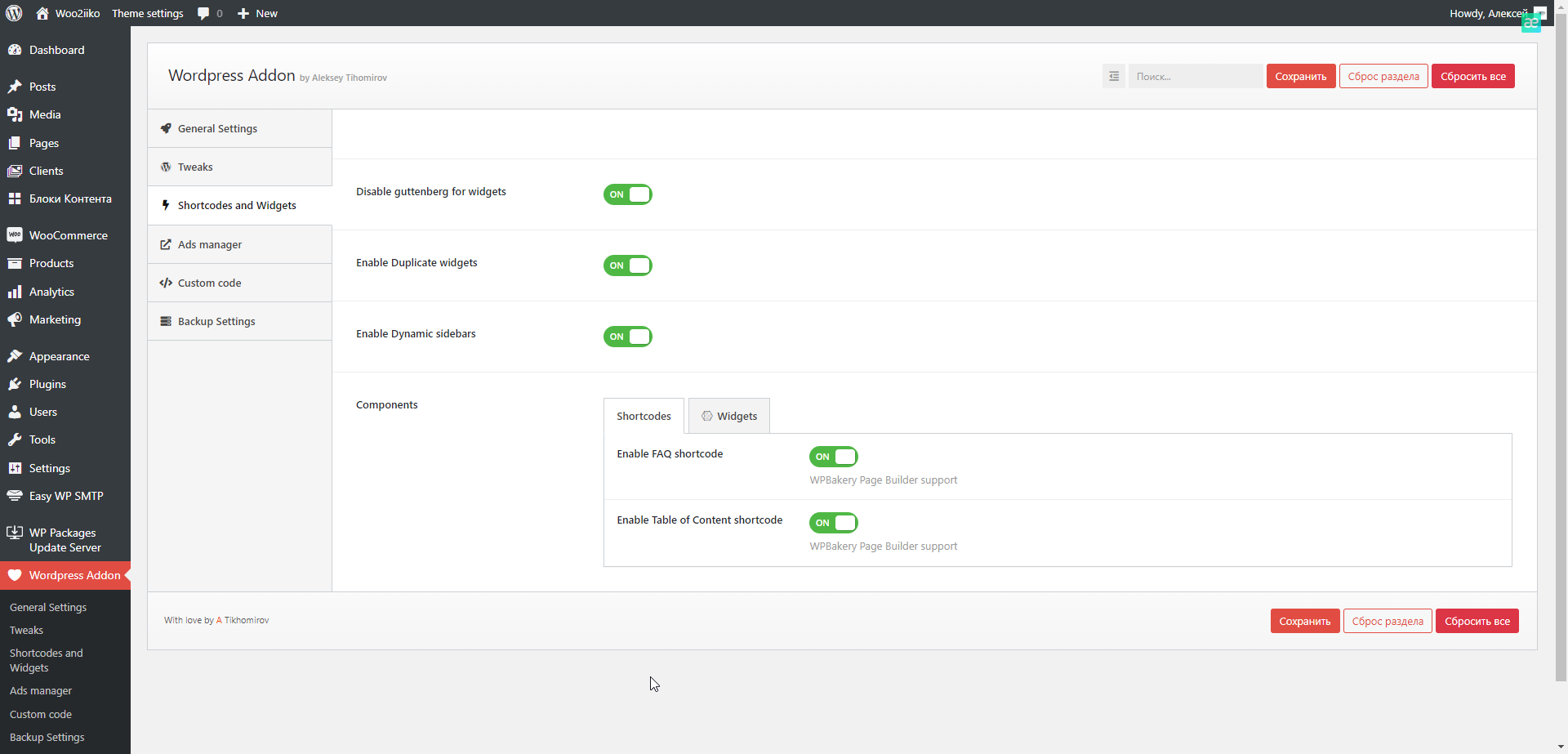Screen dimensions: 1568x754
Task: Switch to Shortcodes components tab
Action: (644, 416)
